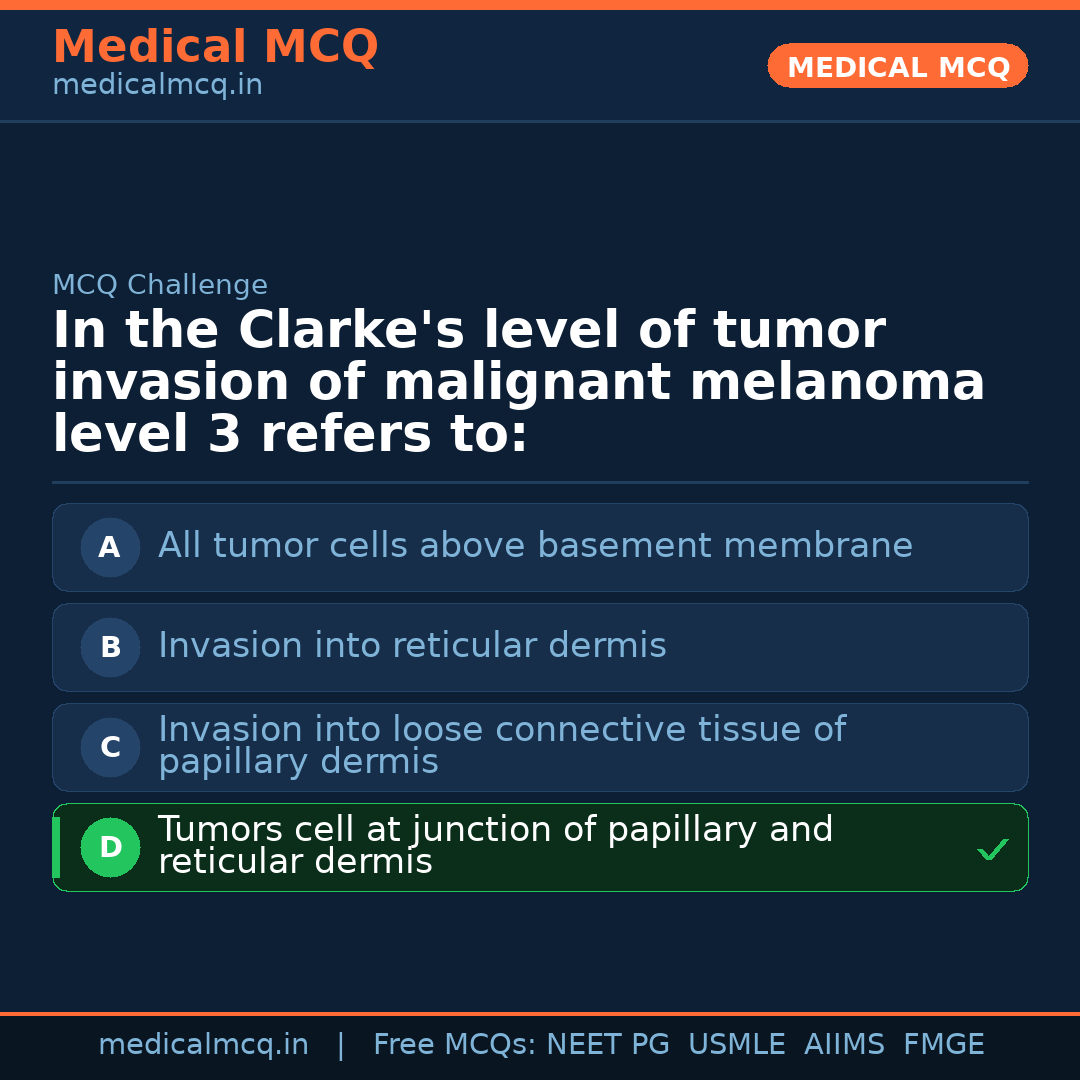Click the letter A circle badge

coord(110,547)
